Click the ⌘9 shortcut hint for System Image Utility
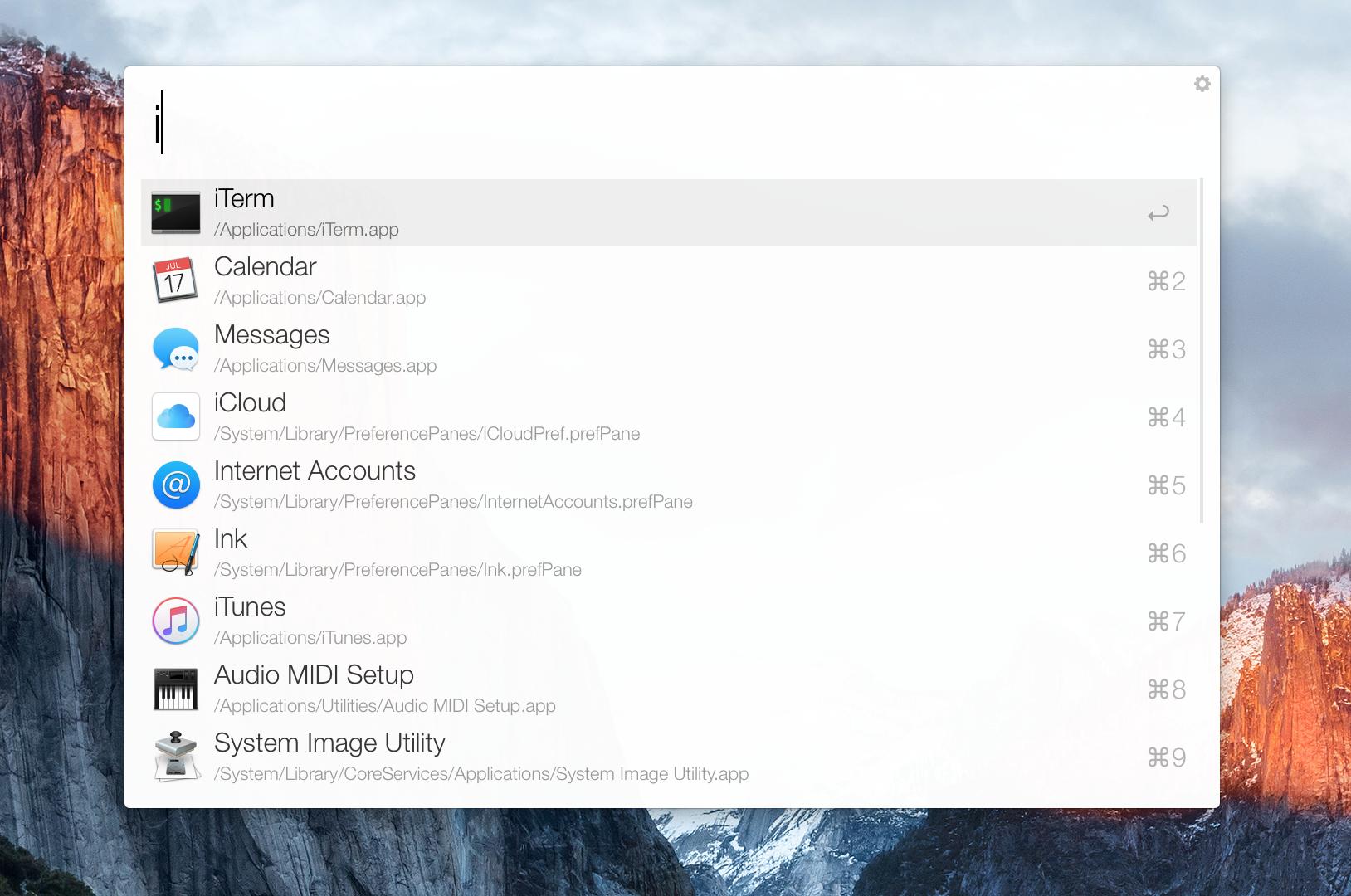This screenshot has width=1351, height=896. tap(1166, 757)
